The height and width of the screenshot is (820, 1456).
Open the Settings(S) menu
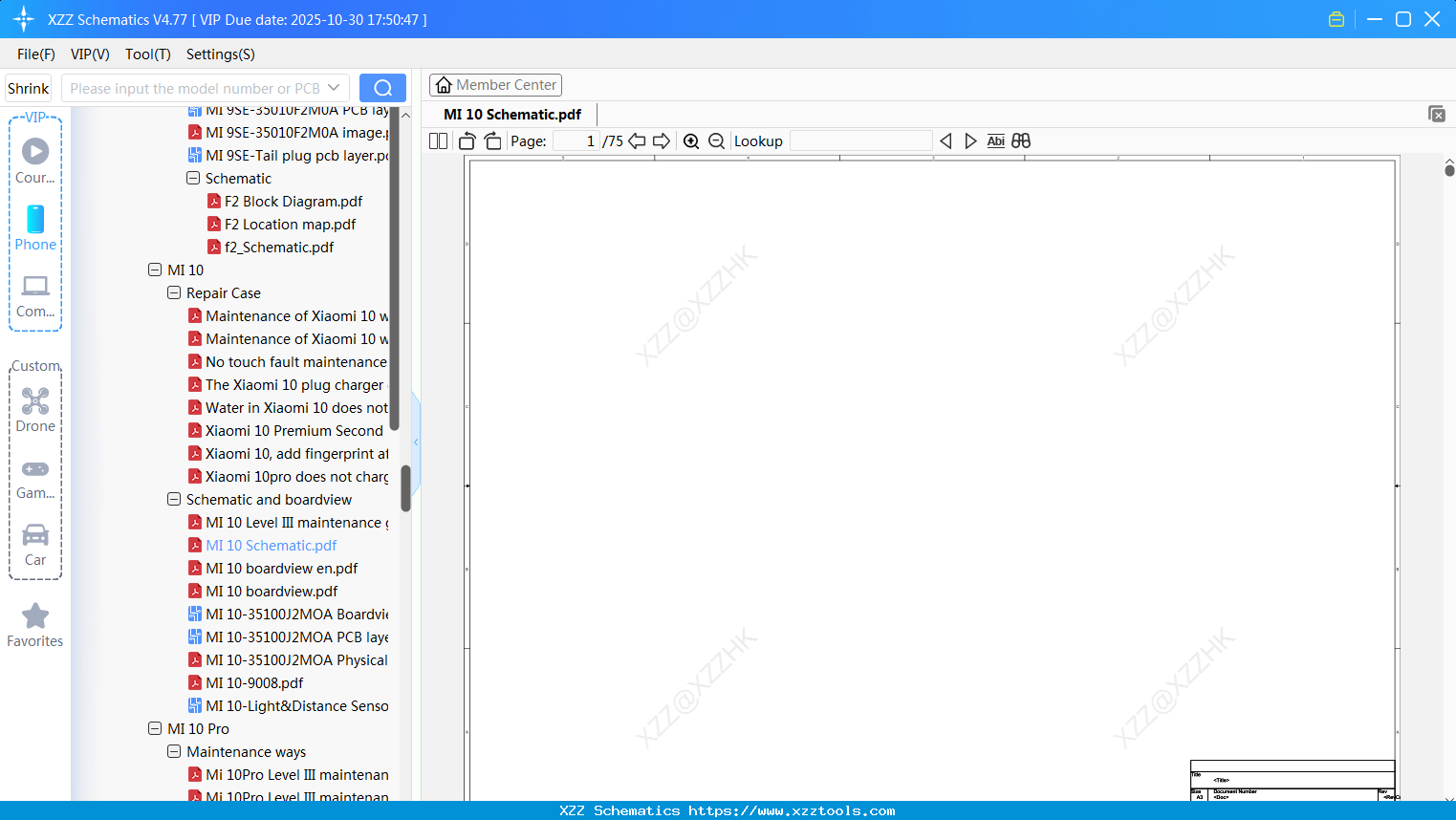[x=221, y=54]
